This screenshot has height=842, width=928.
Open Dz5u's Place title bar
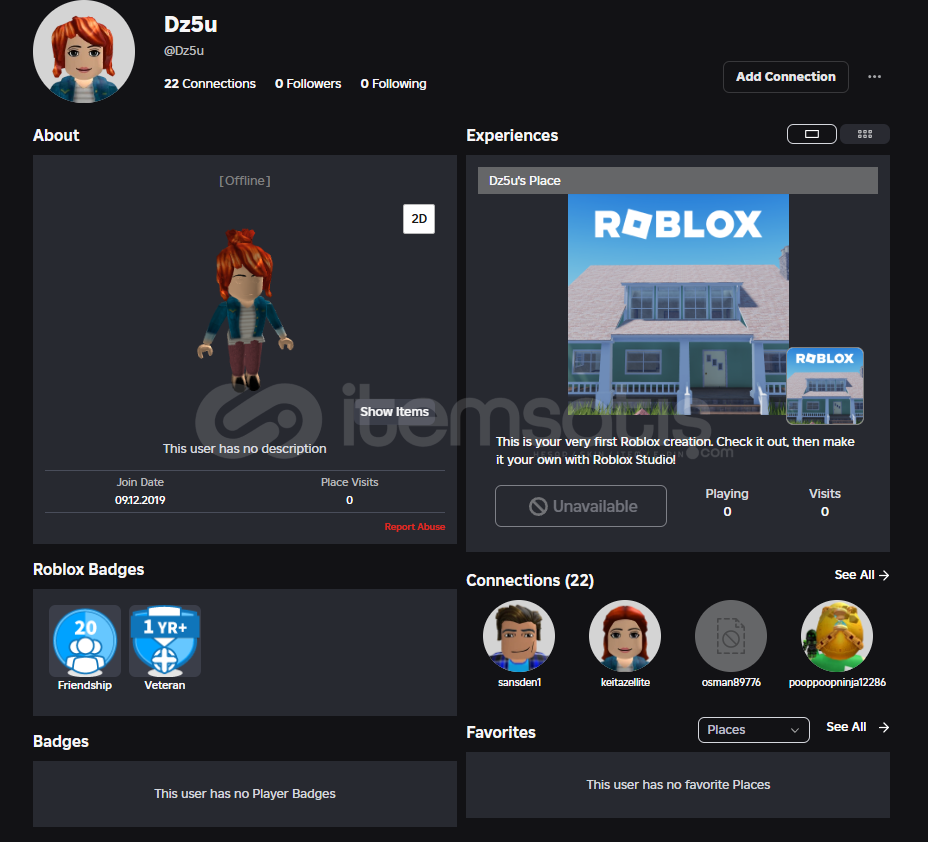(x=678, y=180)
